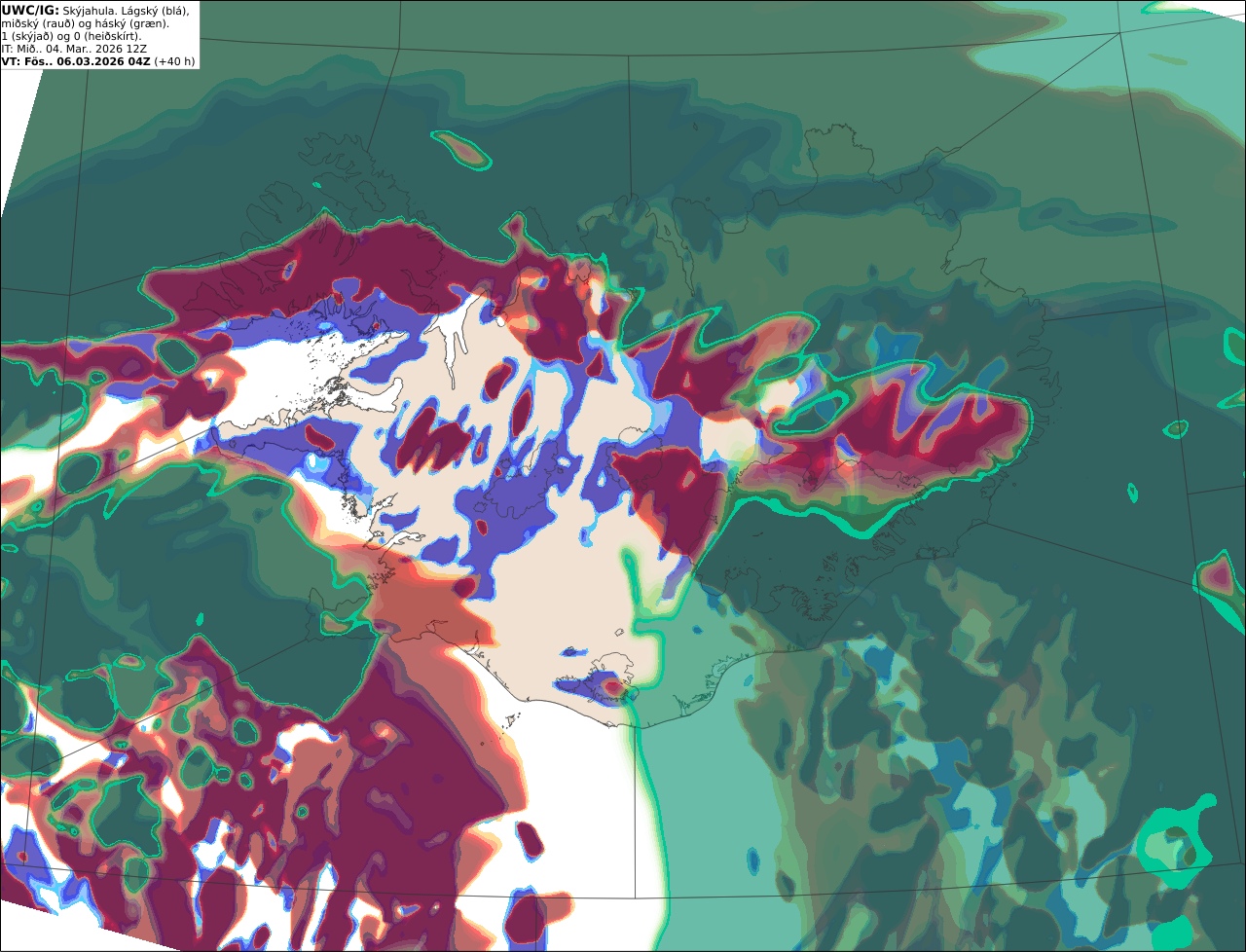The image size is (1246, 952).
Task: Click valid time "VT: Fös.. 06.03.2026 04Z"
Action: [76, 60]
